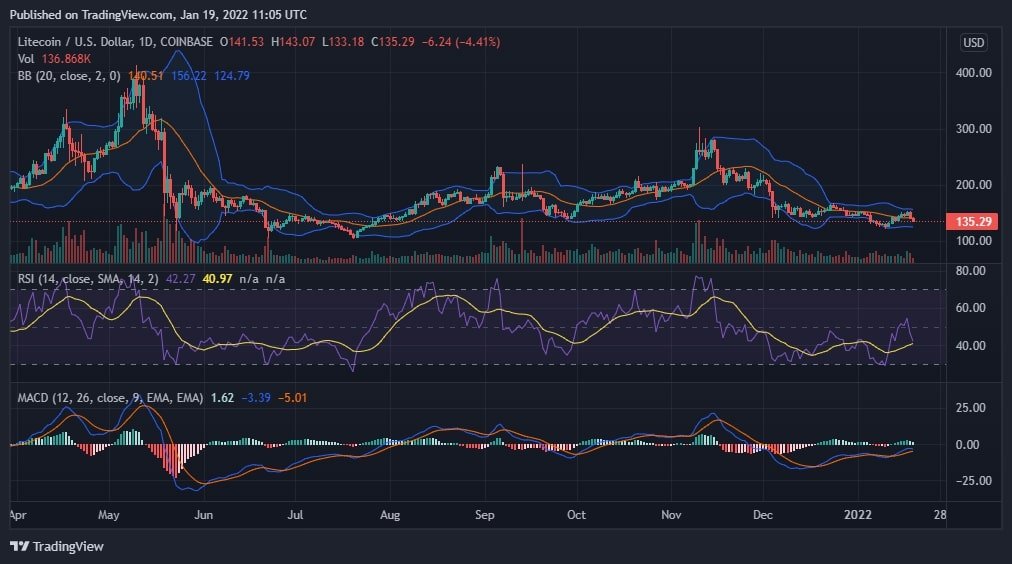
Task: Click the RSI 80.00 axis label
Action: coord(970,271)
